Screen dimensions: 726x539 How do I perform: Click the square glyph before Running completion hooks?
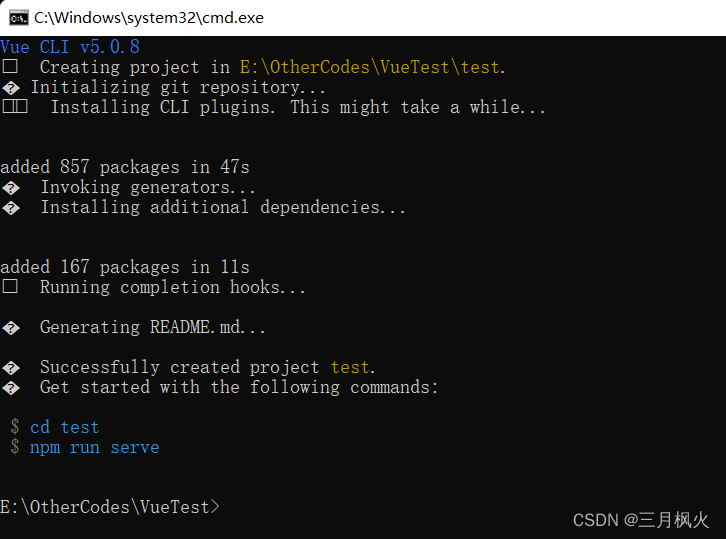point(10,287)
